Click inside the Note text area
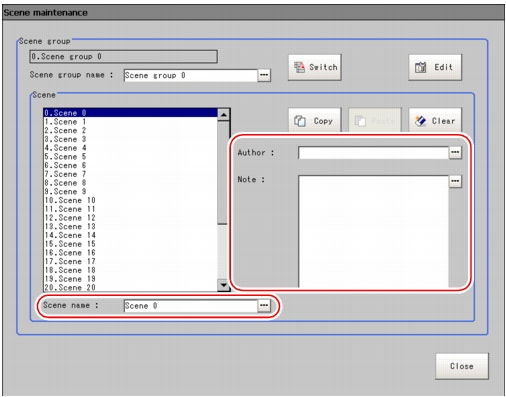This screenshot has height=397, width=506. [373, 231]
